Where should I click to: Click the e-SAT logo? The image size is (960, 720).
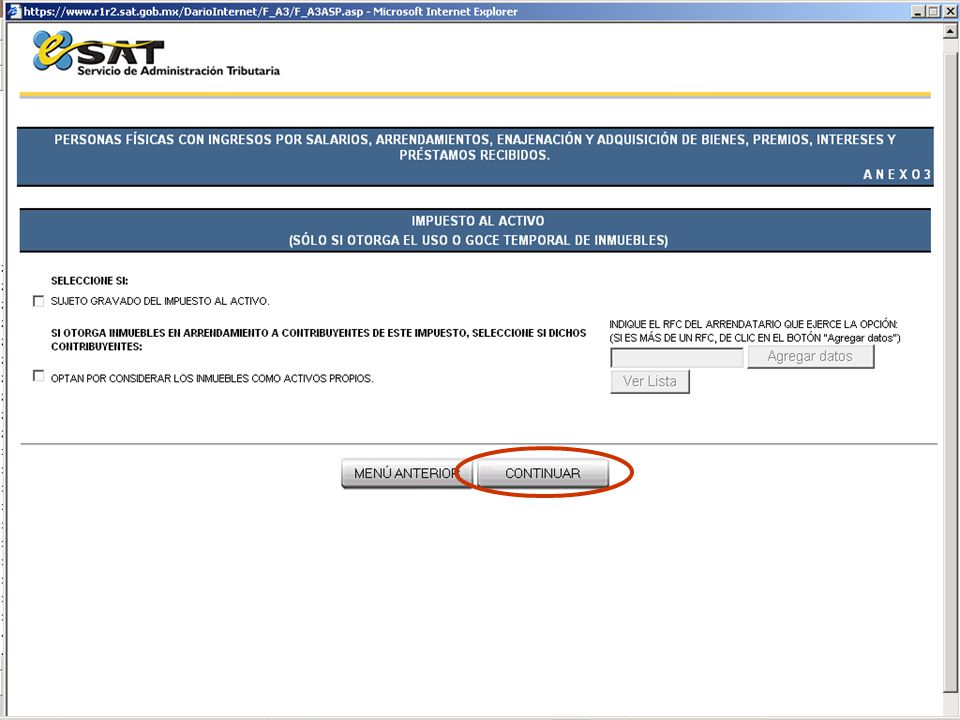98,51
